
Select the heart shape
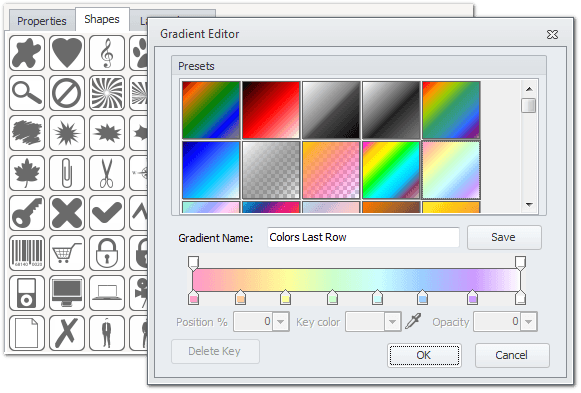[x=67, y=53]
